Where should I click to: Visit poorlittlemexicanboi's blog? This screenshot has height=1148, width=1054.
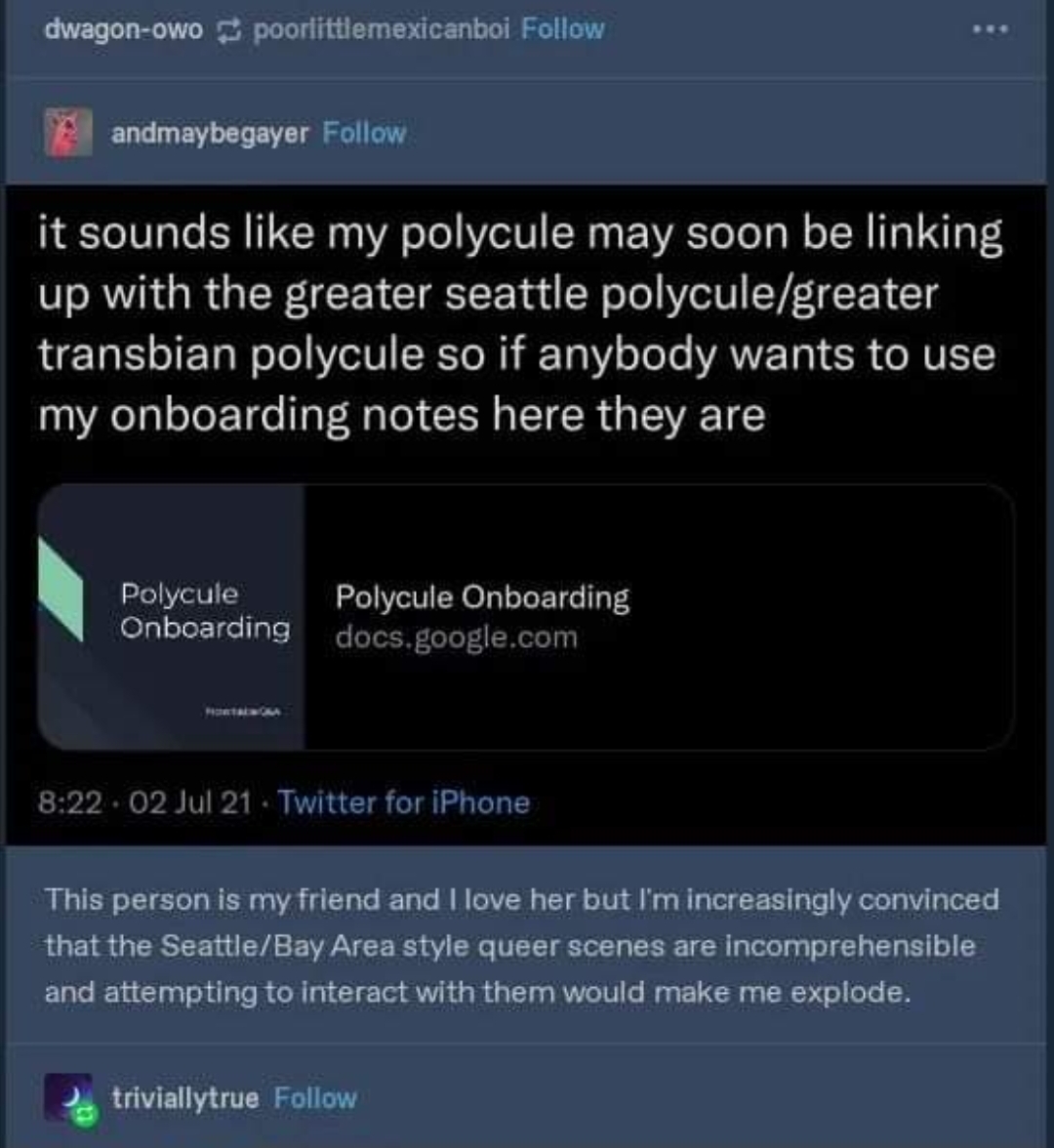click(x=382, y=30)
